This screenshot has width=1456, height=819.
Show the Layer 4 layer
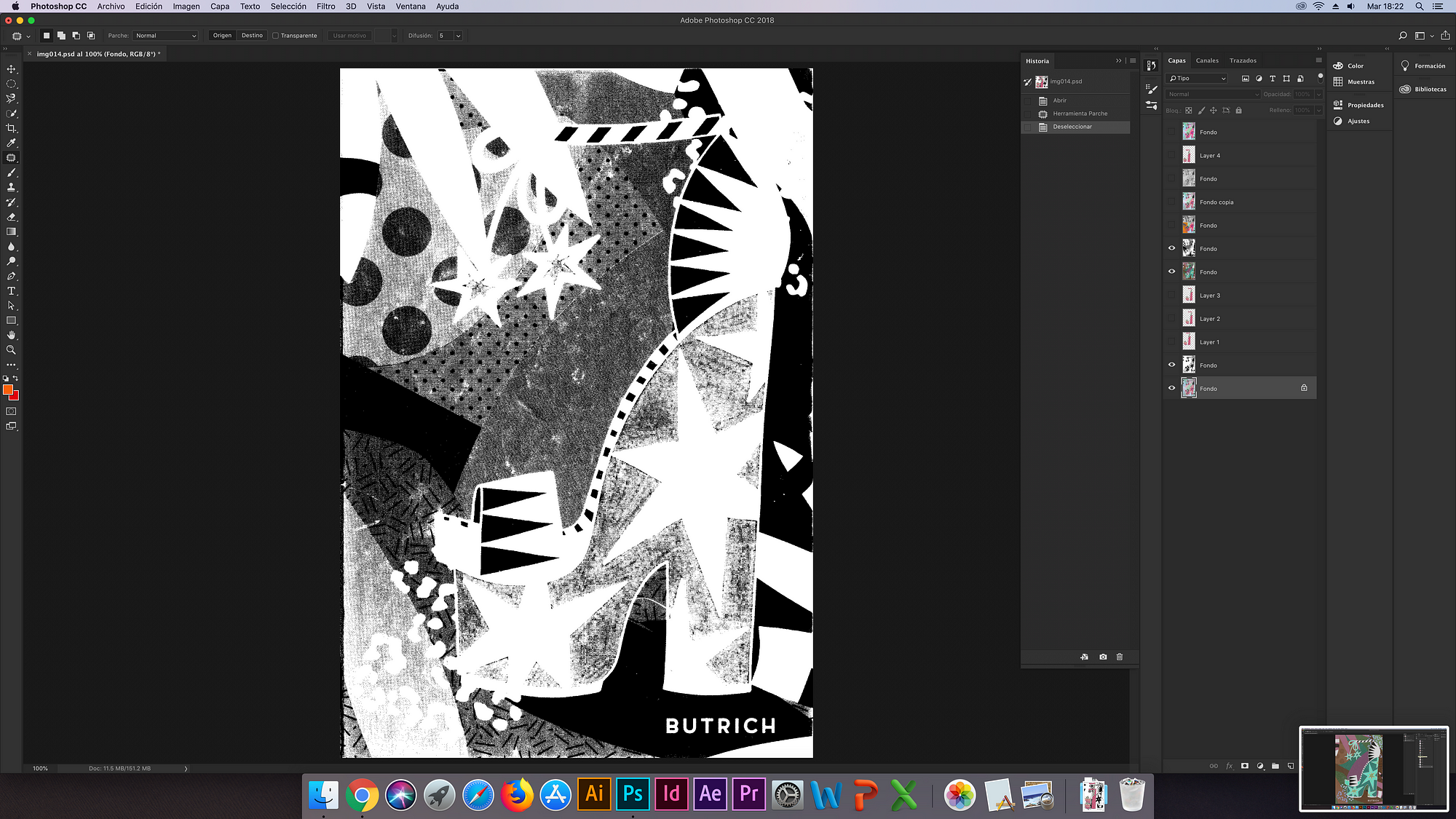click(x=1171, y=155)
